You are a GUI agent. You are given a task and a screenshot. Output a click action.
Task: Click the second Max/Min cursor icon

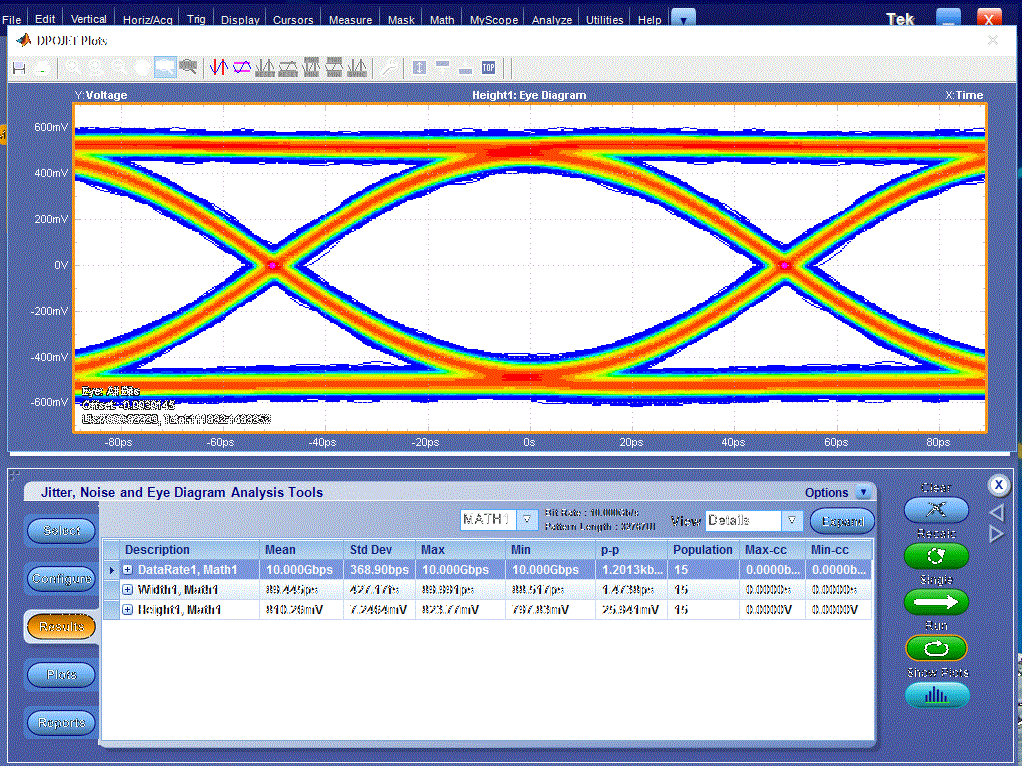(x=334, y=67)
